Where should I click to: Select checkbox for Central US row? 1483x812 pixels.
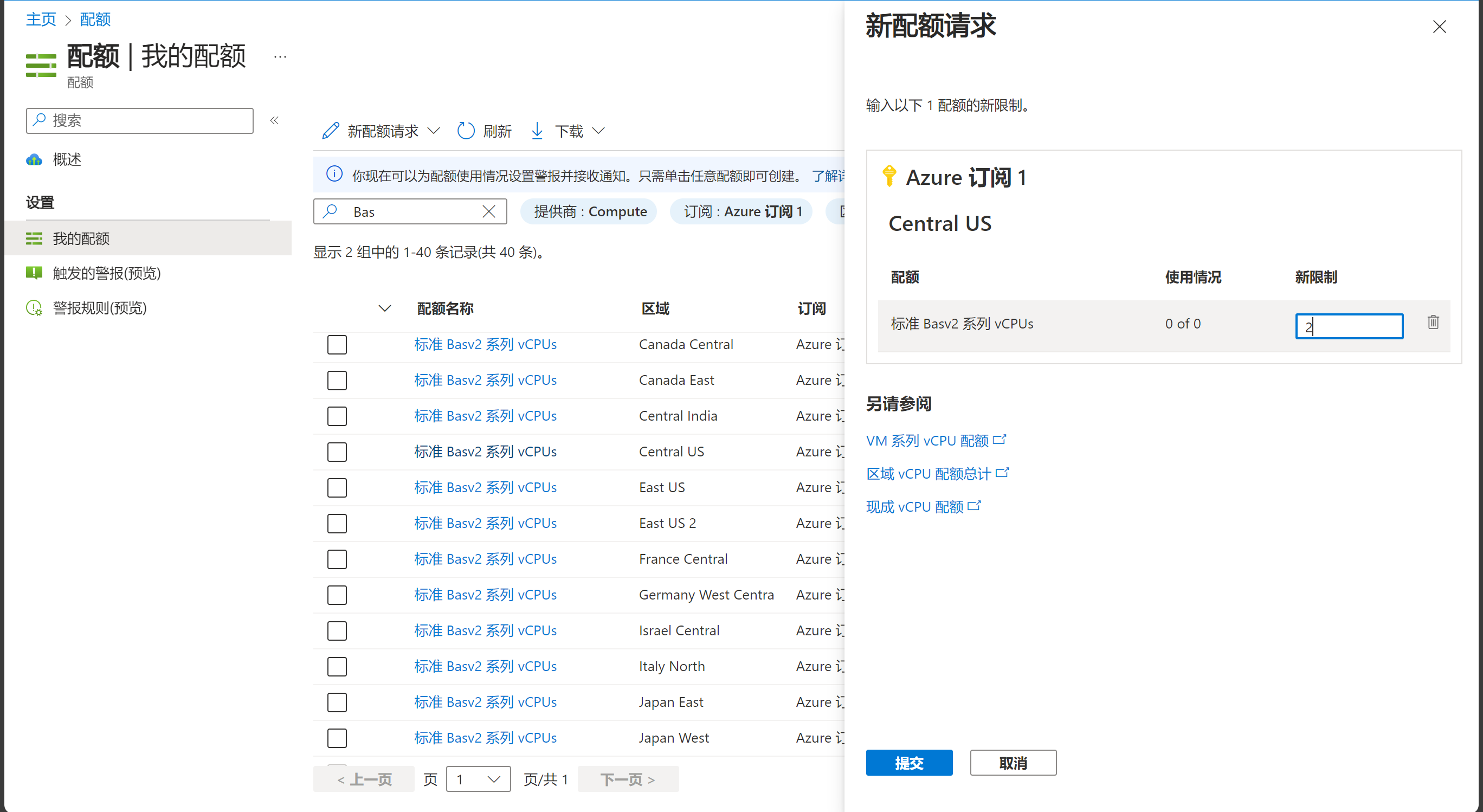[x=337, y=452]
